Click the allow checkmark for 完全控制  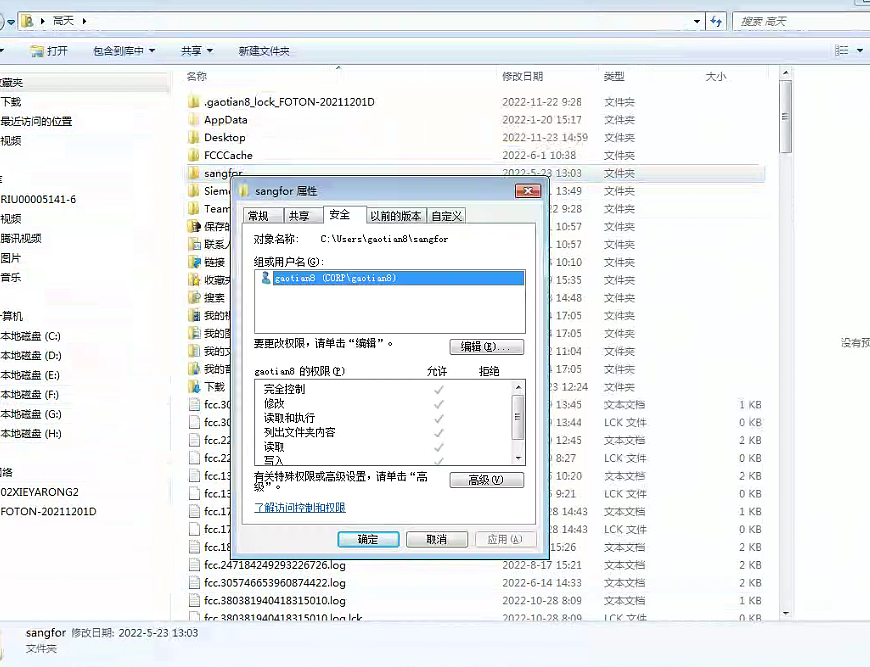click(x=438, y=389)
